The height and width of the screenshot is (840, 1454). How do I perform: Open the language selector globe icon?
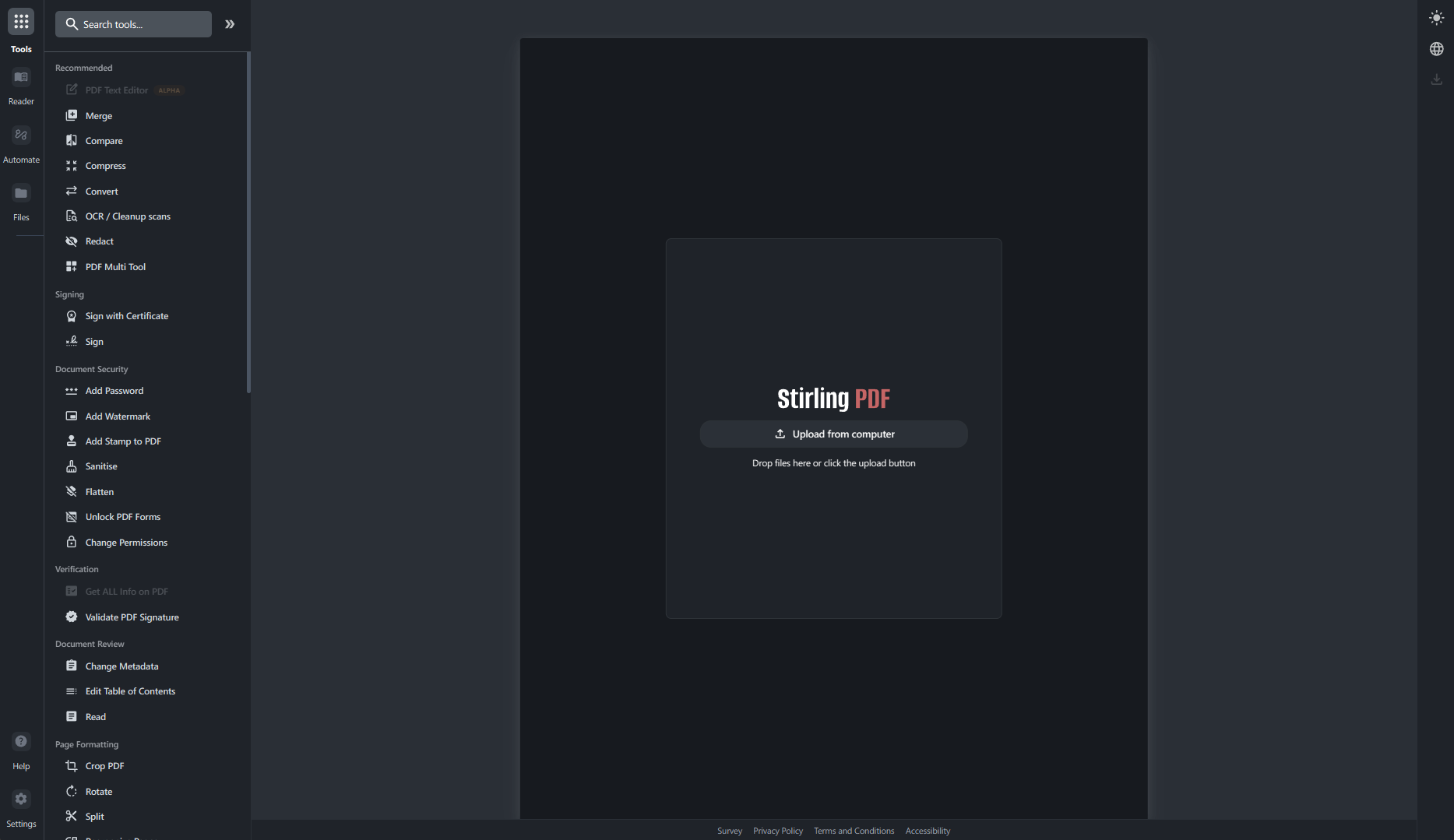(1436, 49)
